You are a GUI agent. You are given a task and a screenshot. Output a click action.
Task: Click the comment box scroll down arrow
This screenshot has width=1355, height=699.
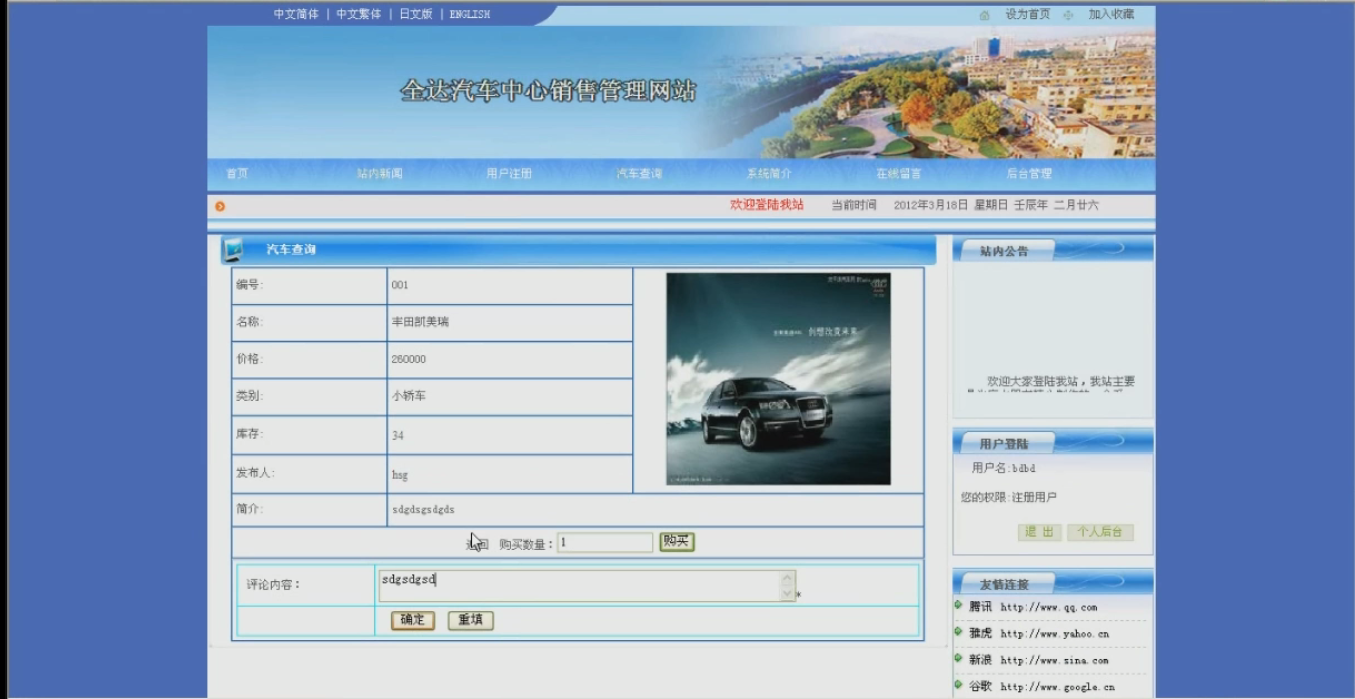click(x=788, y=594)
